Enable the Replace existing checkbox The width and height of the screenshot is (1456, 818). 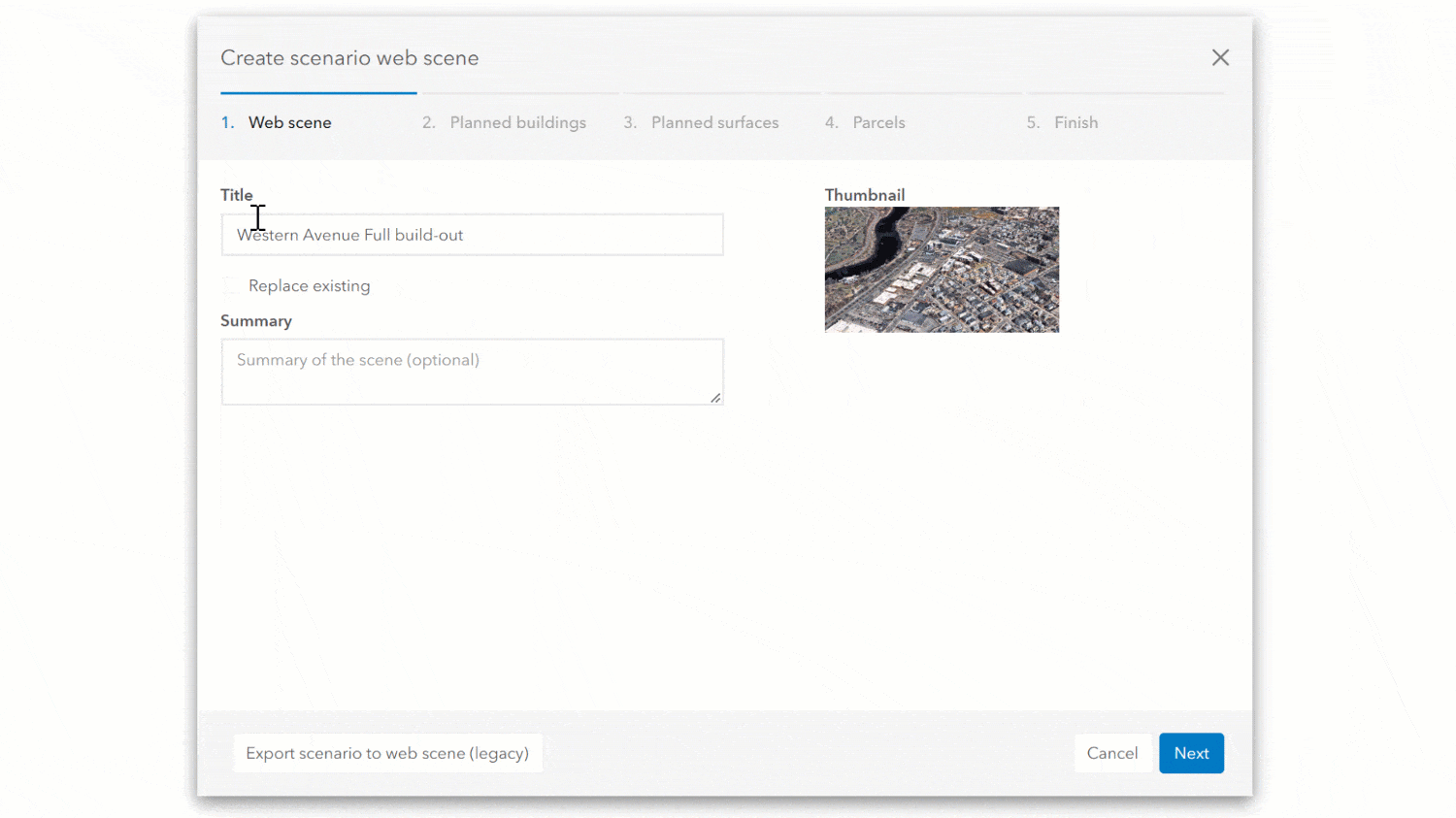click(230, 285)
